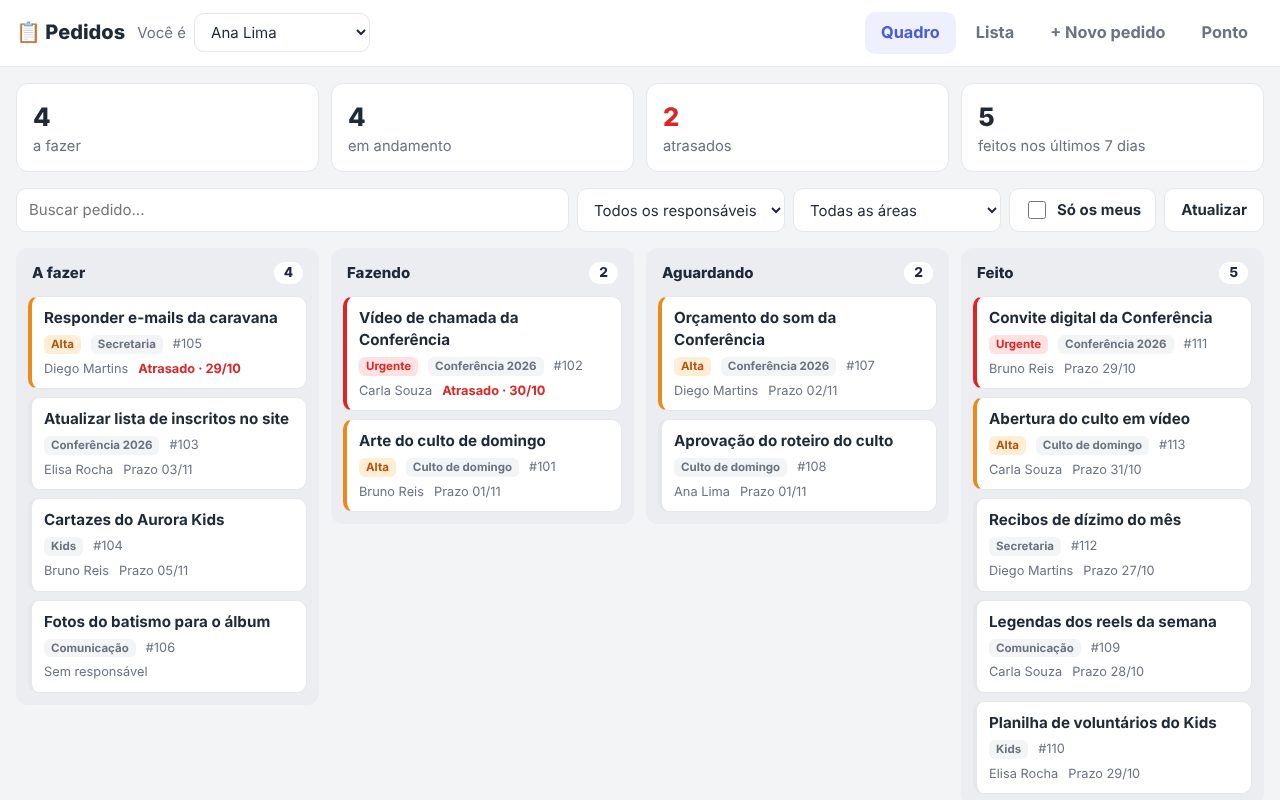The height and width of the screenshot is (800, 1280).
Task: Click the Comunicação tag on card #106
Action: (90, 648)
